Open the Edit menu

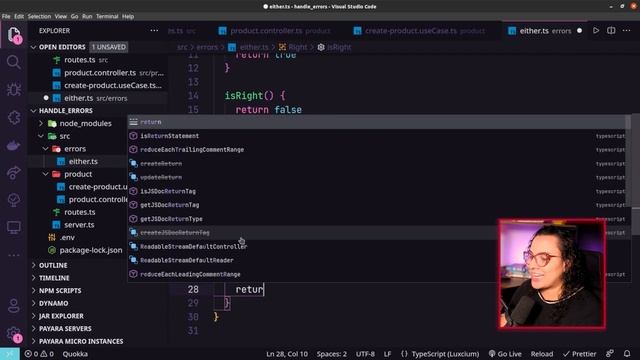(x=19, y=16)
